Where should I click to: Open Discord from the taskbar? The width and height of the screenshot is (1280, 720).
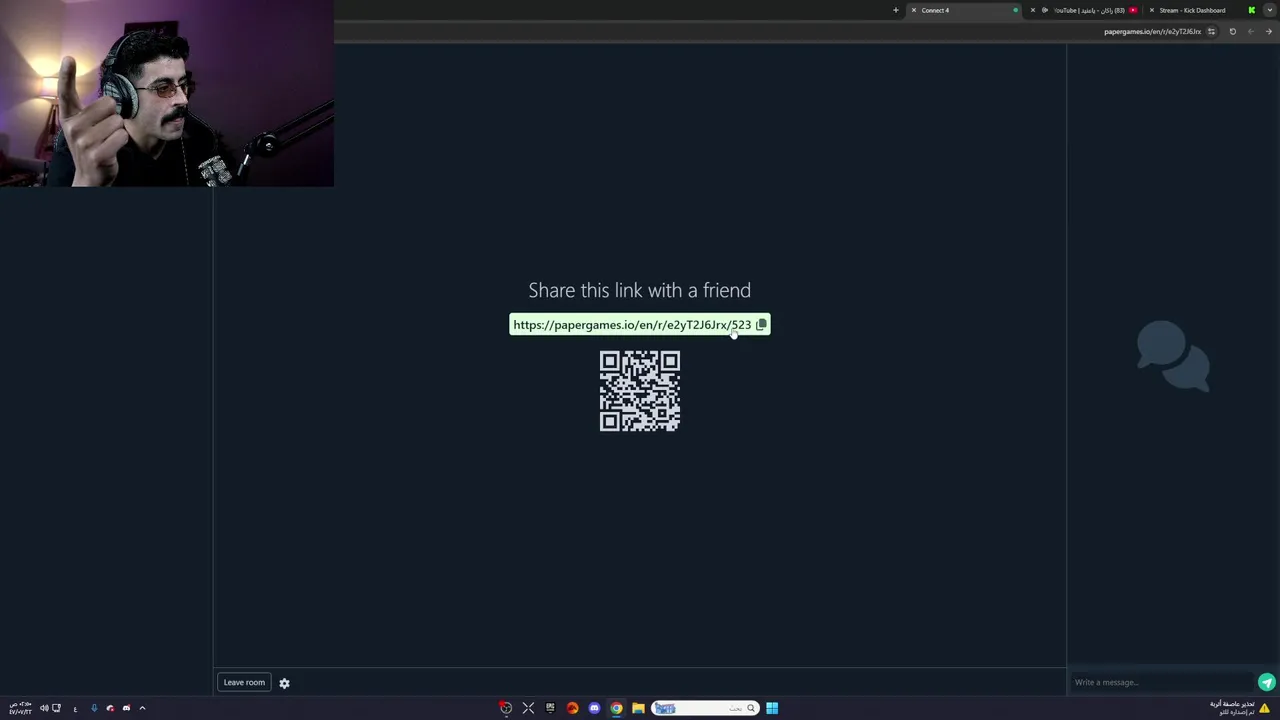[x=594, y=708]
